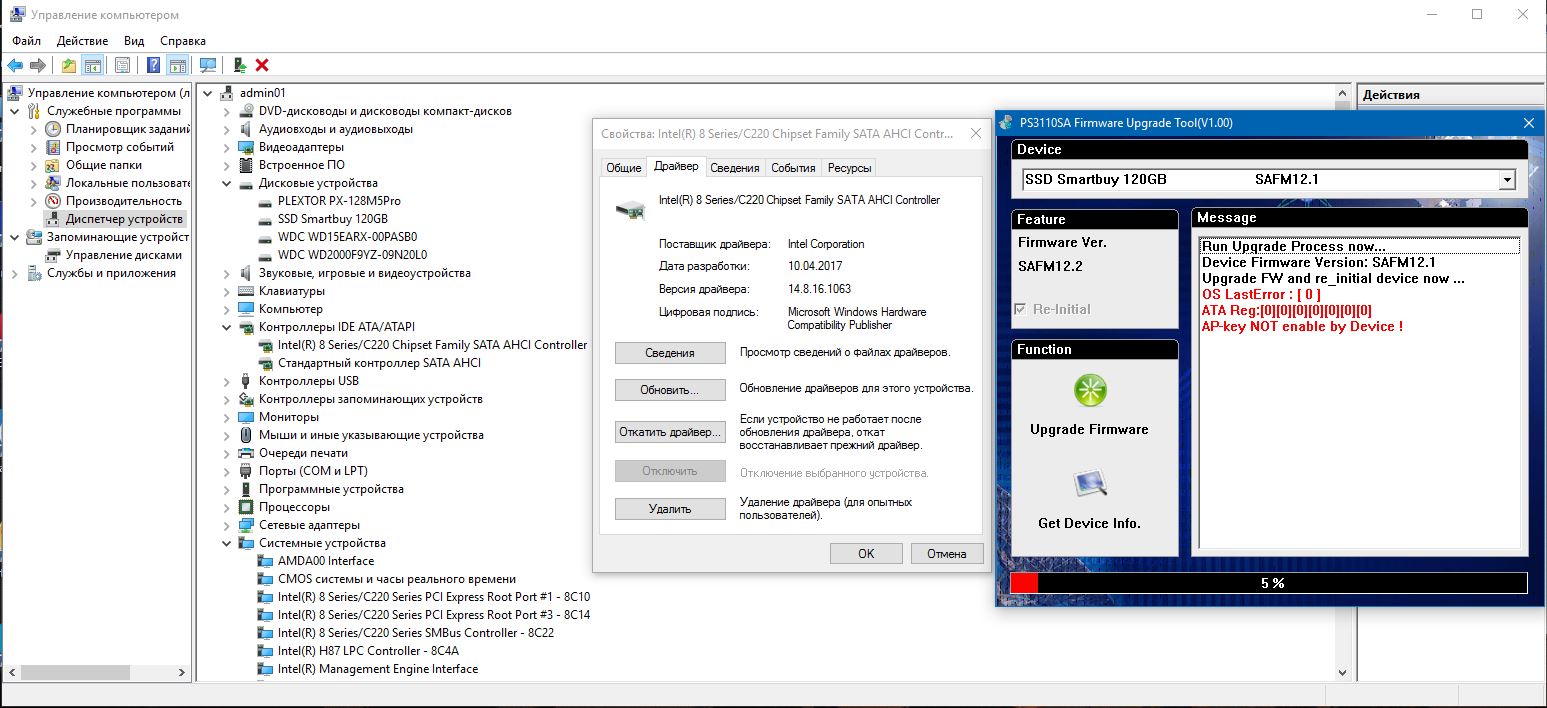Expand the DVD-дисководы category
Viewport: 1547px width, 708px height.
tap(227, 111)
